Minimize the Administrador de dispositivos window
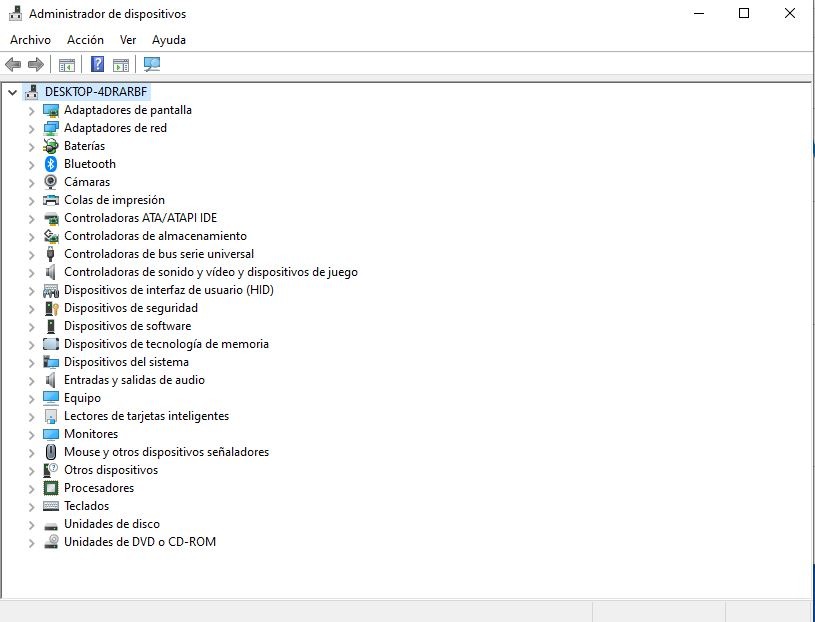This screenshot has width=815, height=622. pyautogui.click(x=699, y=14)
